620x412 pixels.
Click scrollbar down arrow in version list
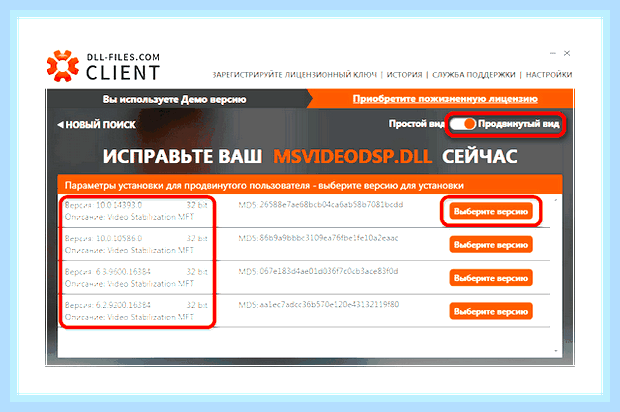point(556,351)
